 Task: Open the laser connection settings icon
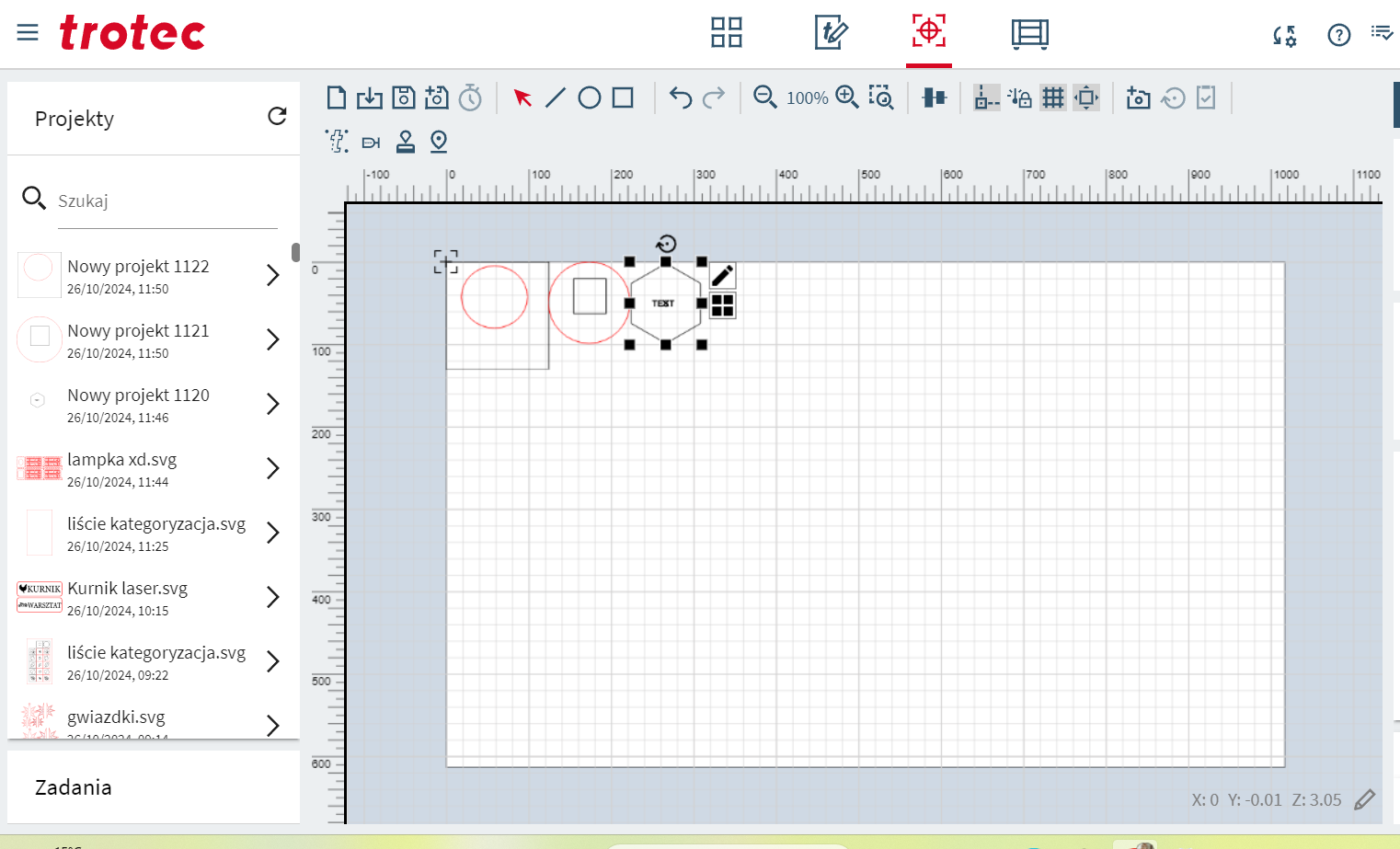(1285, 35)
